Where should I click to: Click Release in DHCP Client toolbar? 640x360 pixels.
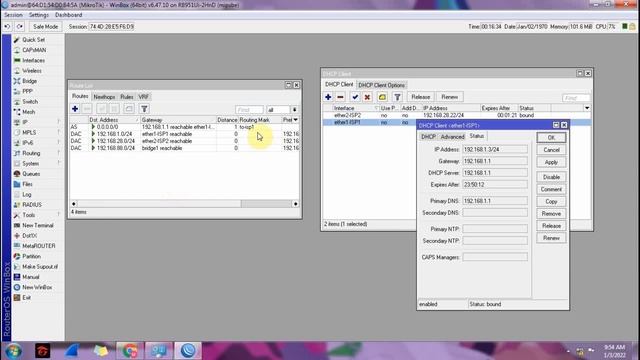420,97
